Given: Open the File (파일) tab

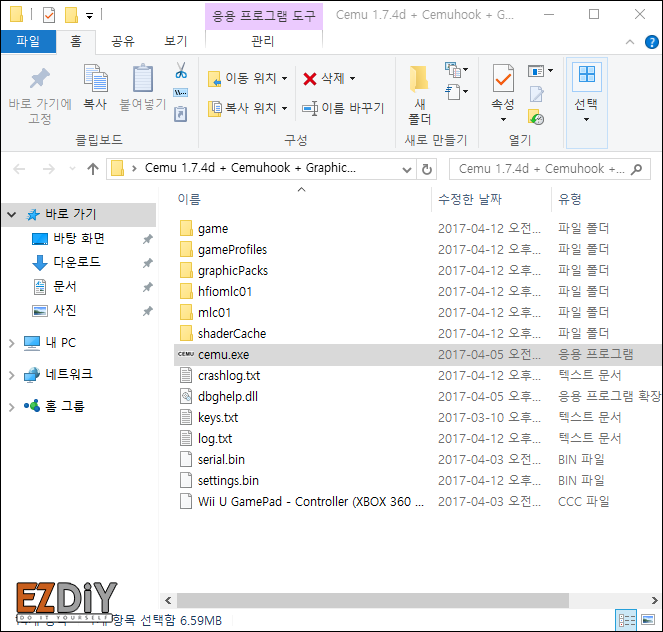Looking at the screenshot, I should click(28, 41).
